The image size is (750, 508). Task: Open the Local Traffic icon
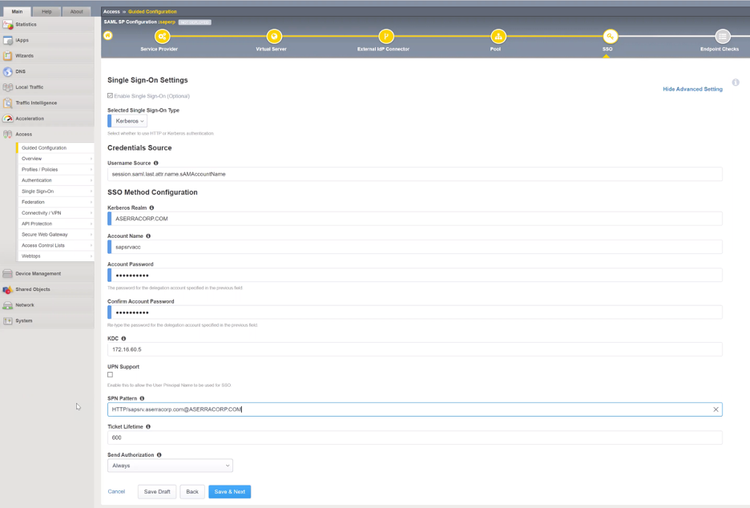(8, 87)
